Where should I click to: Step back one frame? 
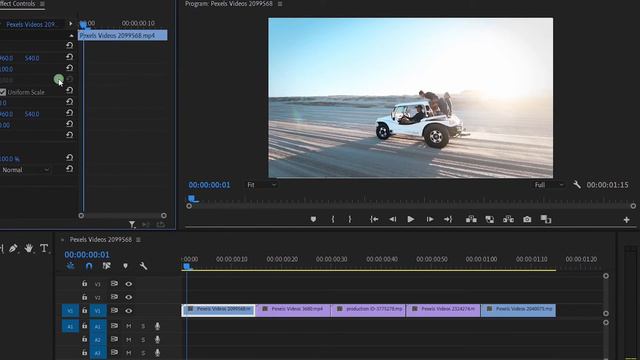point(392,219)
